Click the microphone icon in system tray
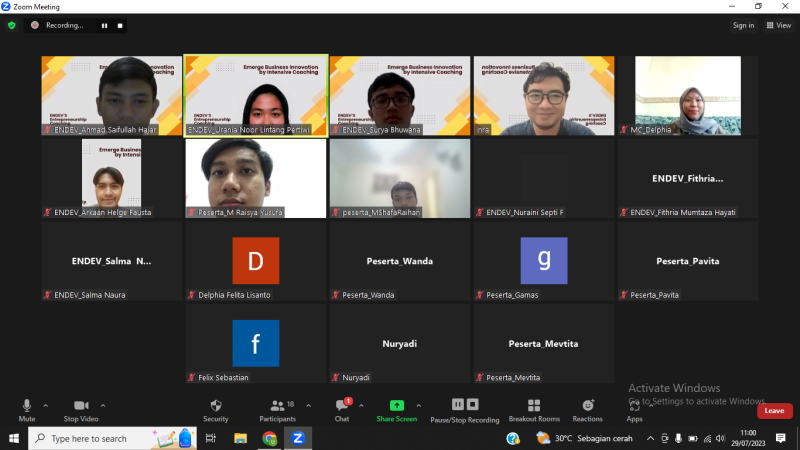This screenshot has width=800, height=450. coord(678,438)
